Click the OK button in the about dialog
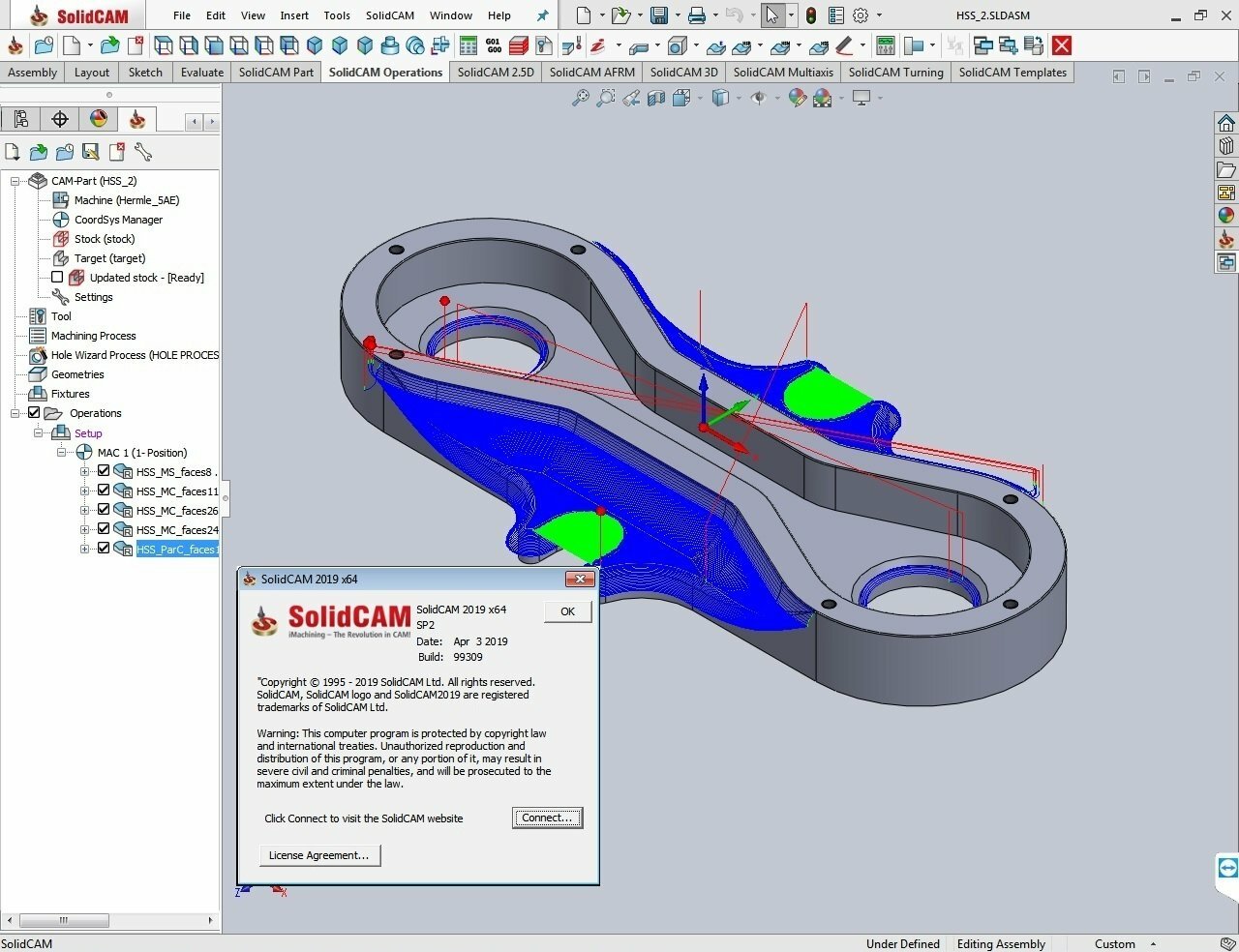The height and width of the screenshot is (952, 1239). 567,610
